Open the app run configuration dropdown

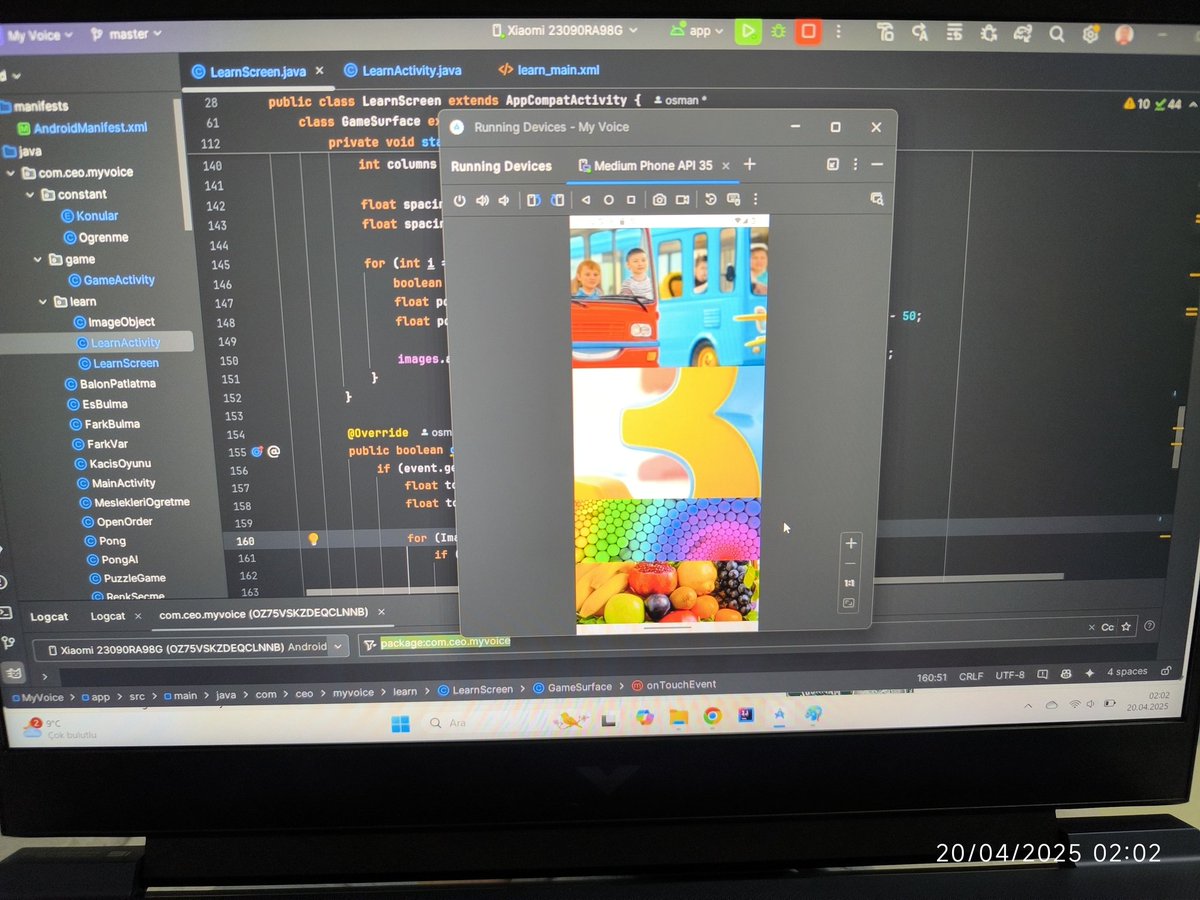coord(697,31)
